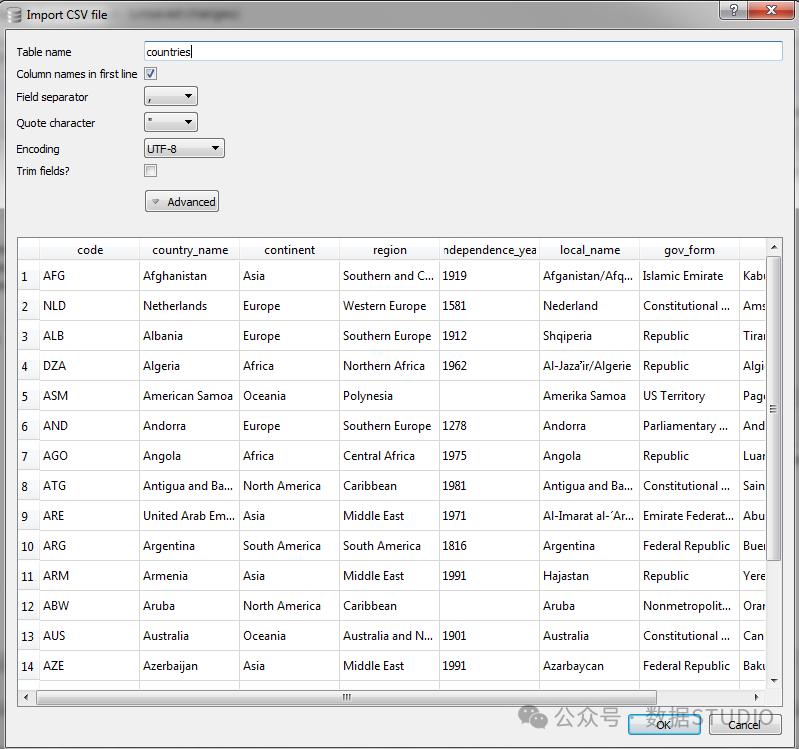Uncheck Column names in first line
This screenshot has width=799, height=749.
[x=150, y=74]
